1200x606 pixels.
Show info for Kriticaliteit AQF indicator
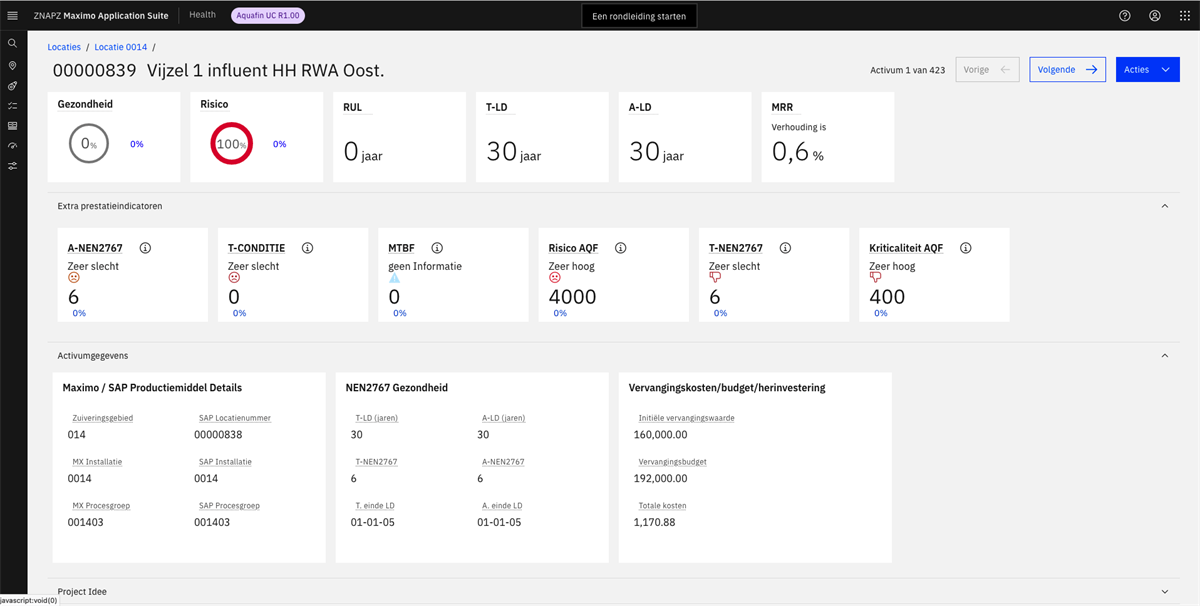[965, 248]
